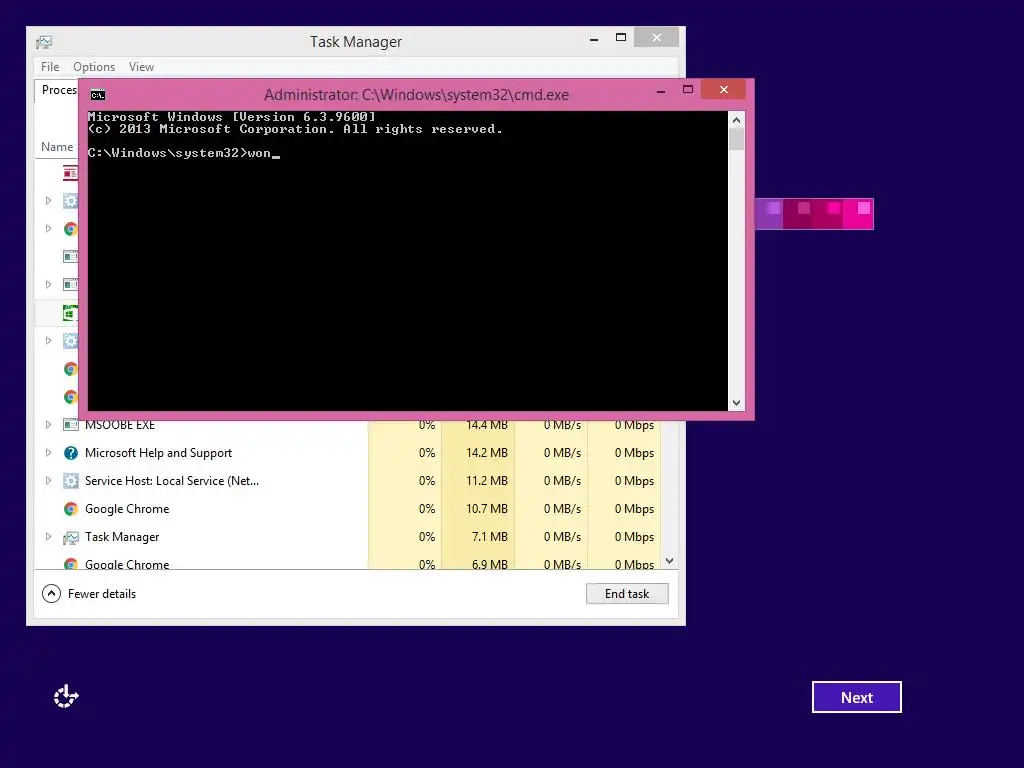Expand the Task Manager process row
1024x768 pixels.
click(48, 537)
